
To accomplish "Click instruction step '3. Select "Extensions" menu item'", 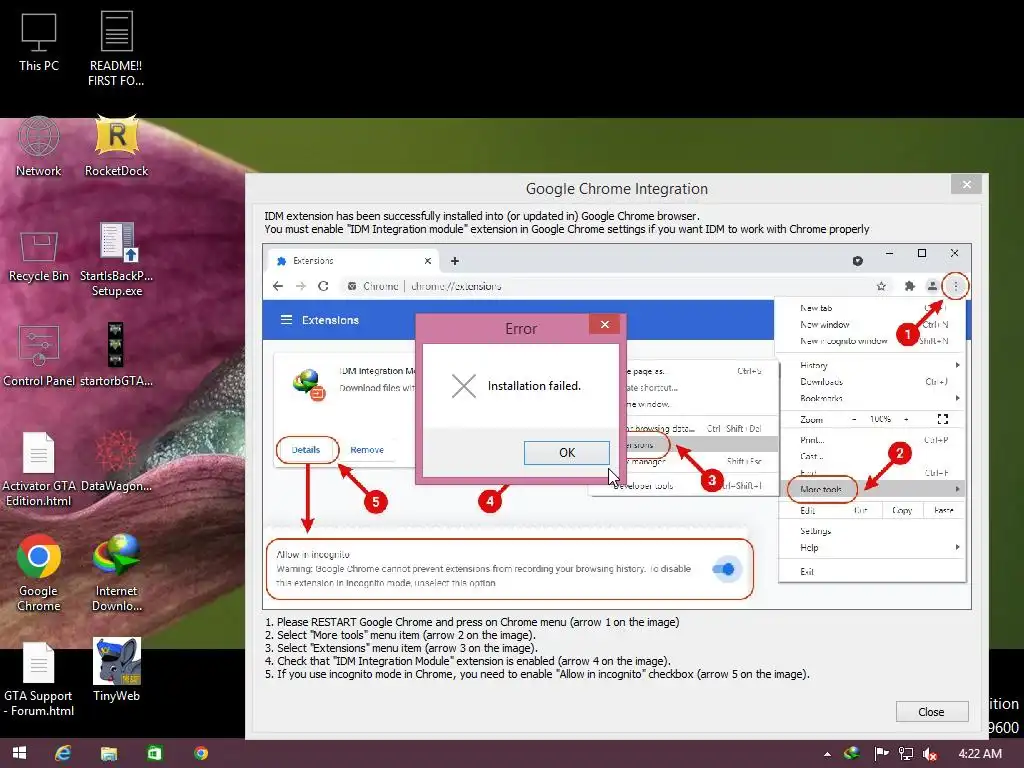I will point(401,648).
